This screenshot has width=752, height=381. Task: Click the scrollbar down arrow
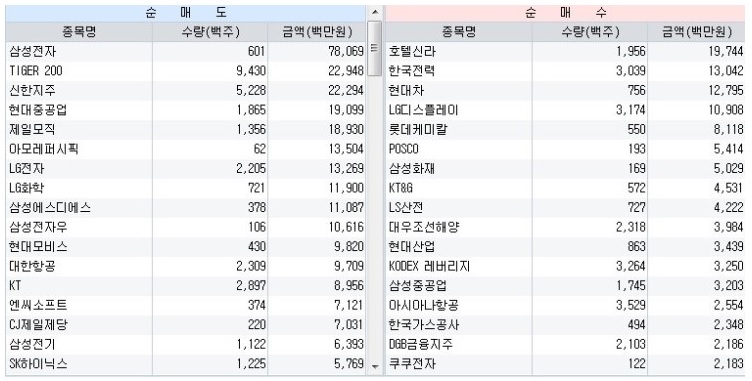(x=375, y=367)
